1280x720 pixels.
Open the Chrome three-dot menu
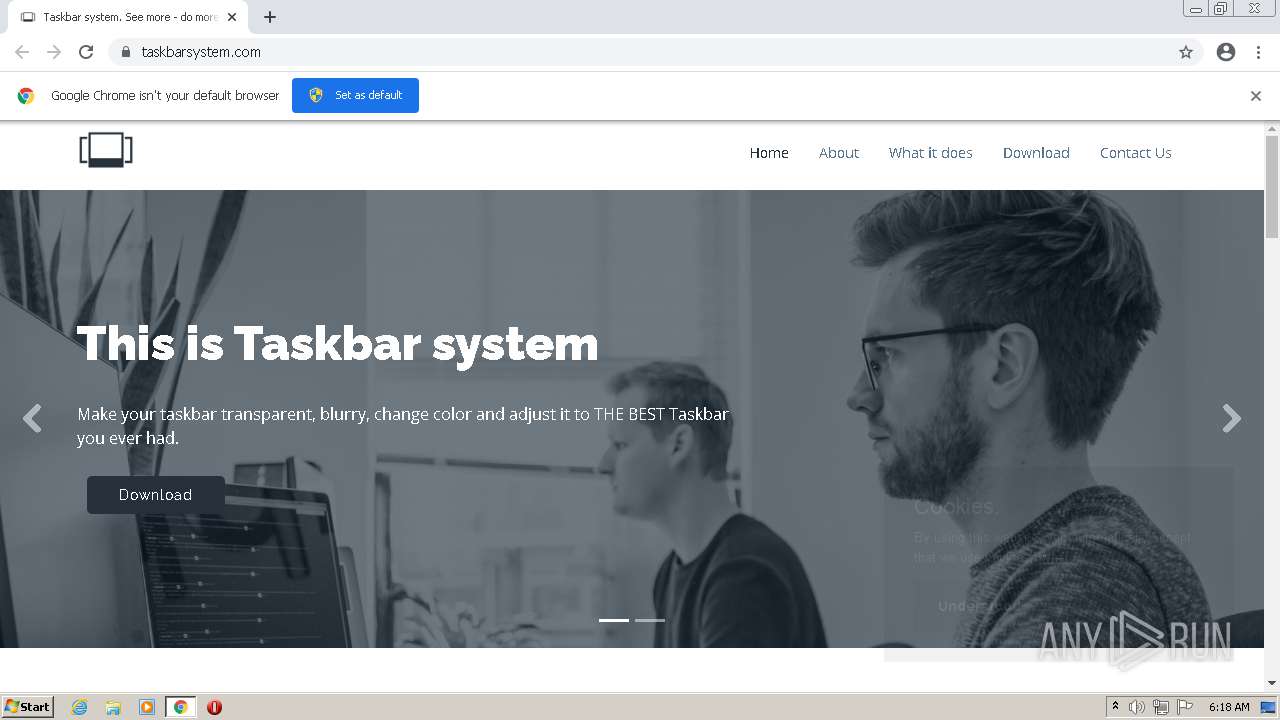click(1258, 52)
